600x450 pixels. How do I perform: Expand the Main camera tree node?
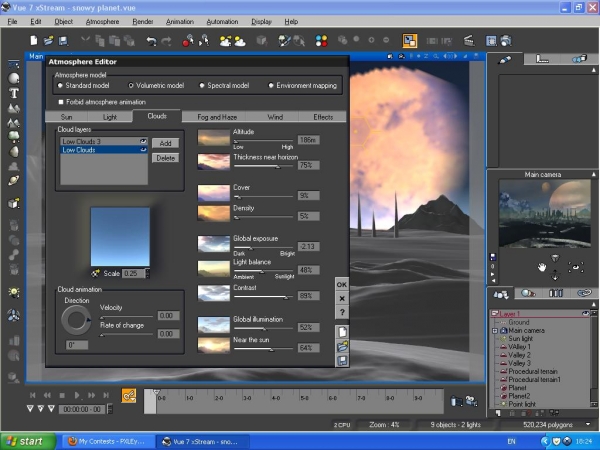[x=495, y=331]
